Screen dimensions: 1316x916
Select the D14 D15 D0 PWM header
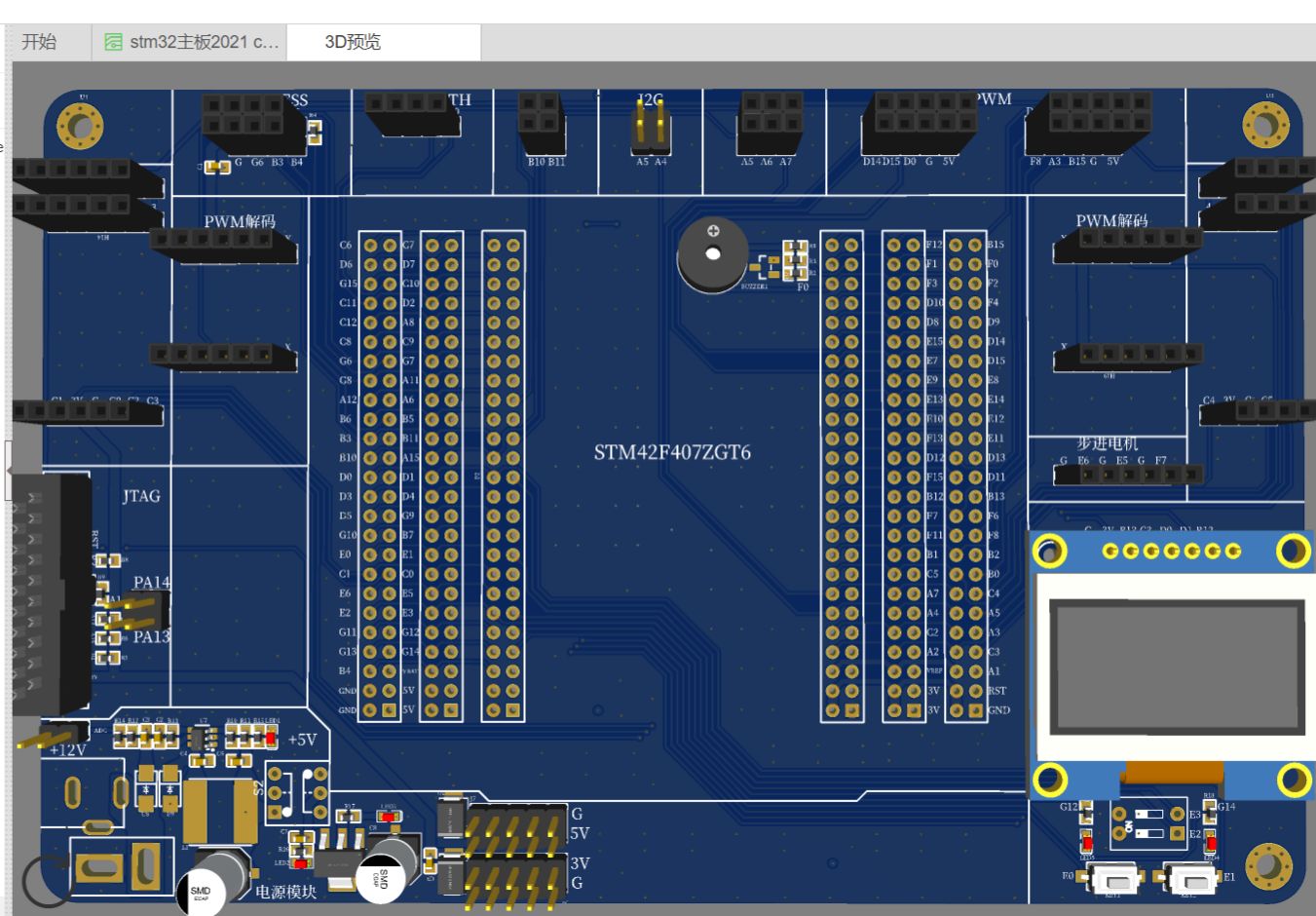[x=919, y=125]
